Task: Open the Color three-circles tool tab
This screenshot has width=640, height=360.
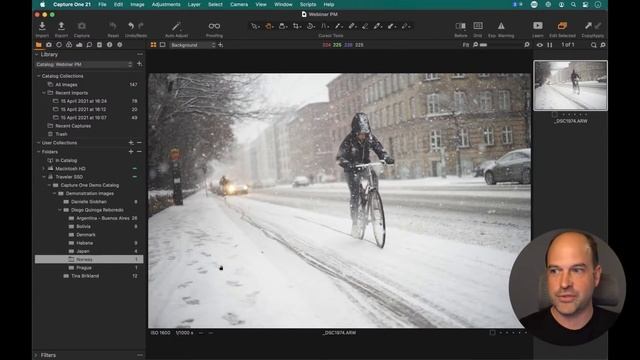Action: pyautogui.click(x=69, y=45)
